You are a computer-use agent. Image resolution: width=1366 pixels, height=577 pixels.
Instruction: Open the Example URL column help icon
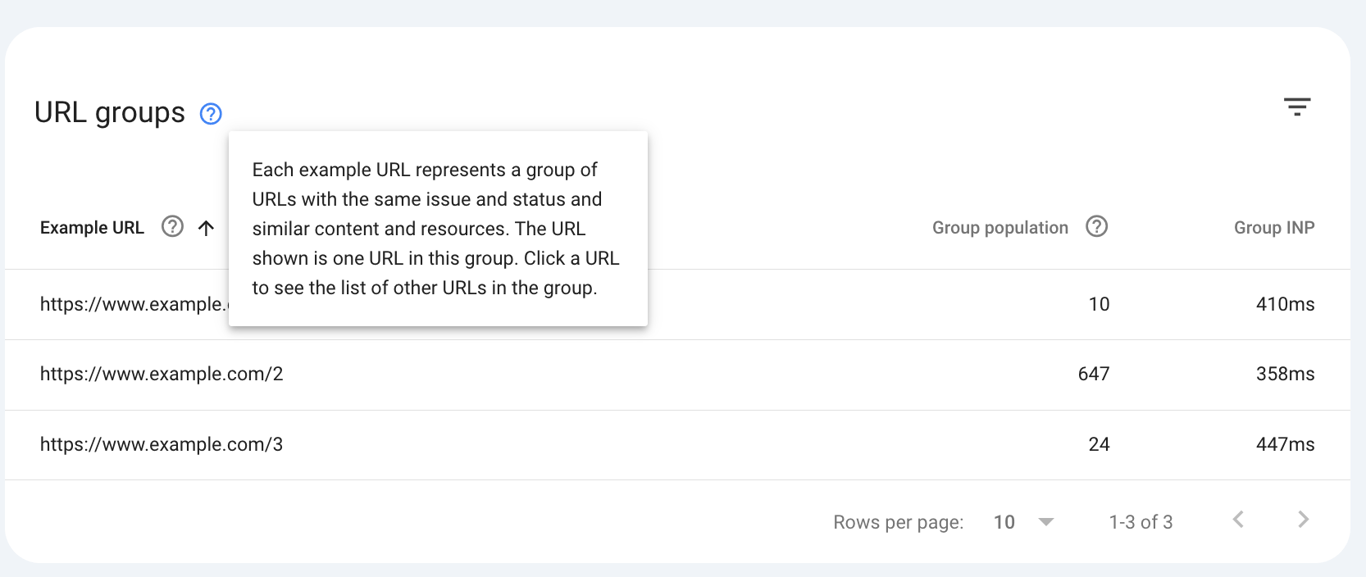coord(172,227)
